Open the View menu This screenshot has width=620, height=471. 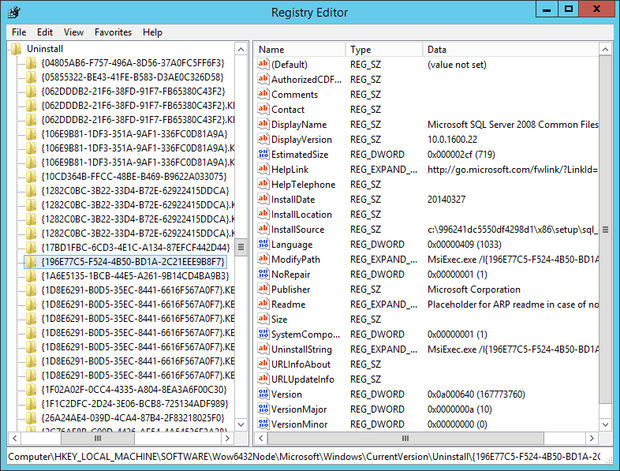[74, 32]
